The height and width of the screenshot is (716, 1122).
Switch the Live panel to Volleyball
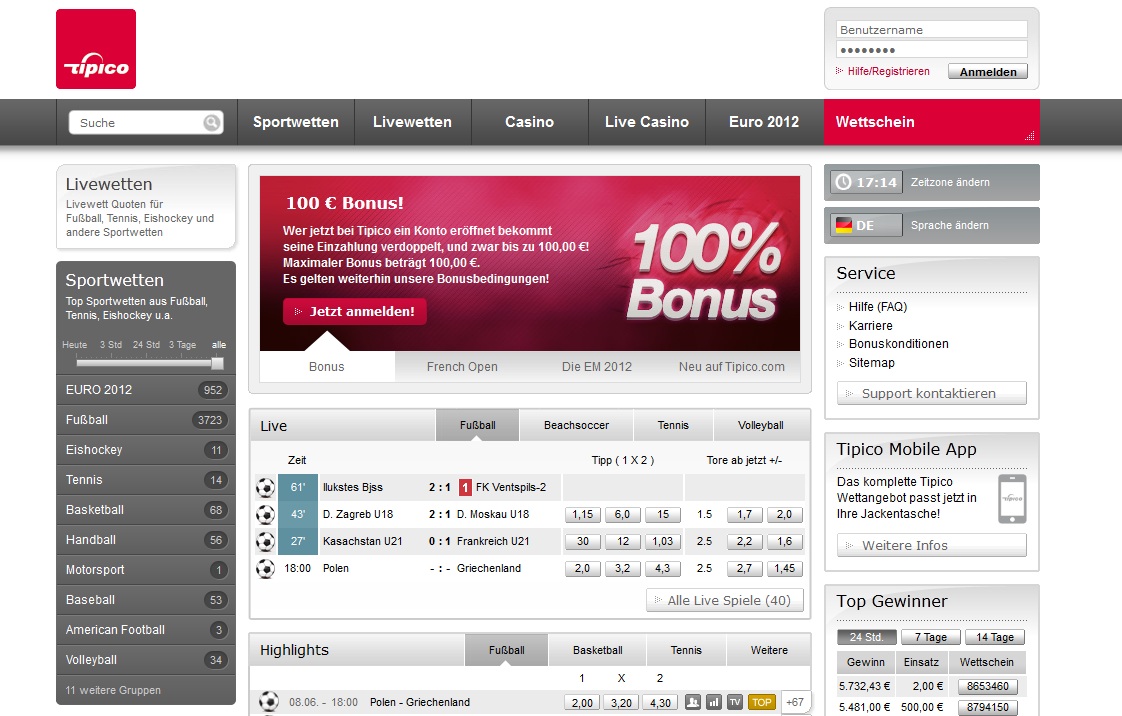coord(761,426)
